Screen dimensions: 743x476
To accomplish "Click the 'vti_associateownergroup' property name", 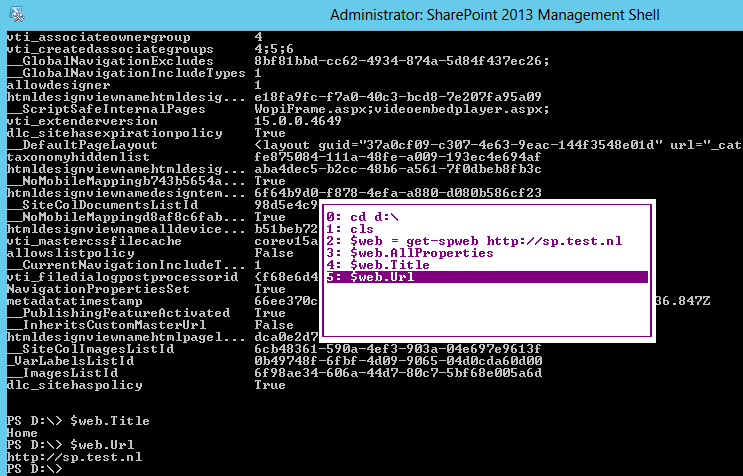I will [x=99, y=37].
